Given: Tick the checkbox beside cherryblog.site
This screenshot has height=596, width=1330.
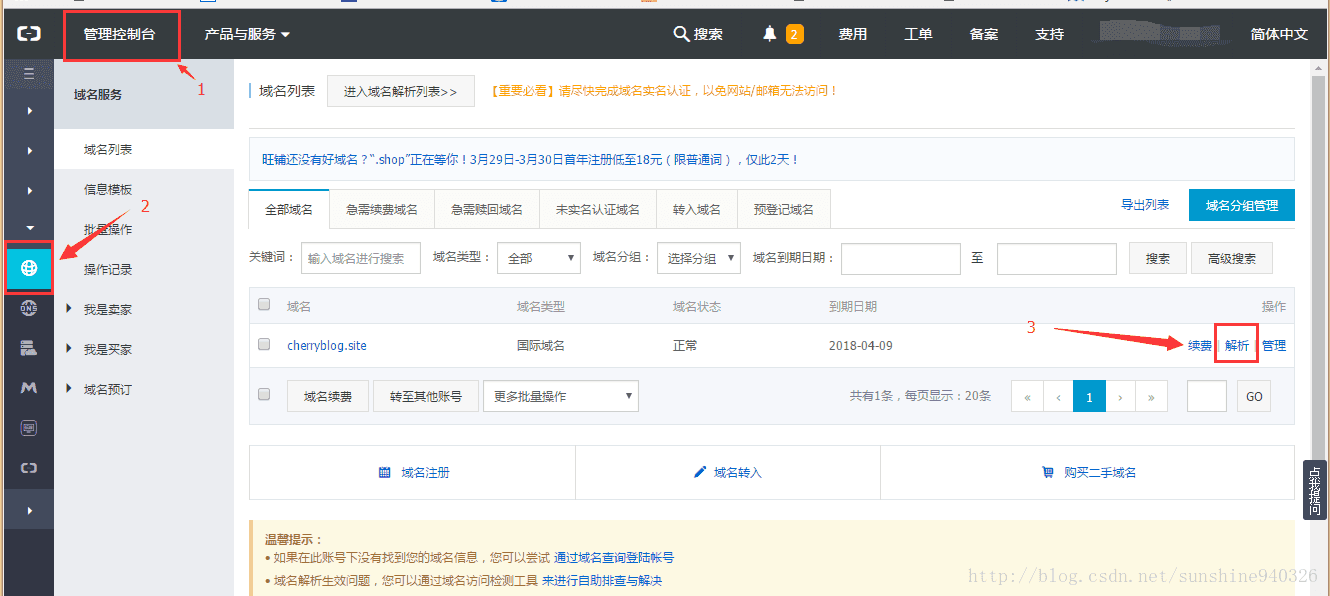Looking at the screenshot, I should pos(263,344).
